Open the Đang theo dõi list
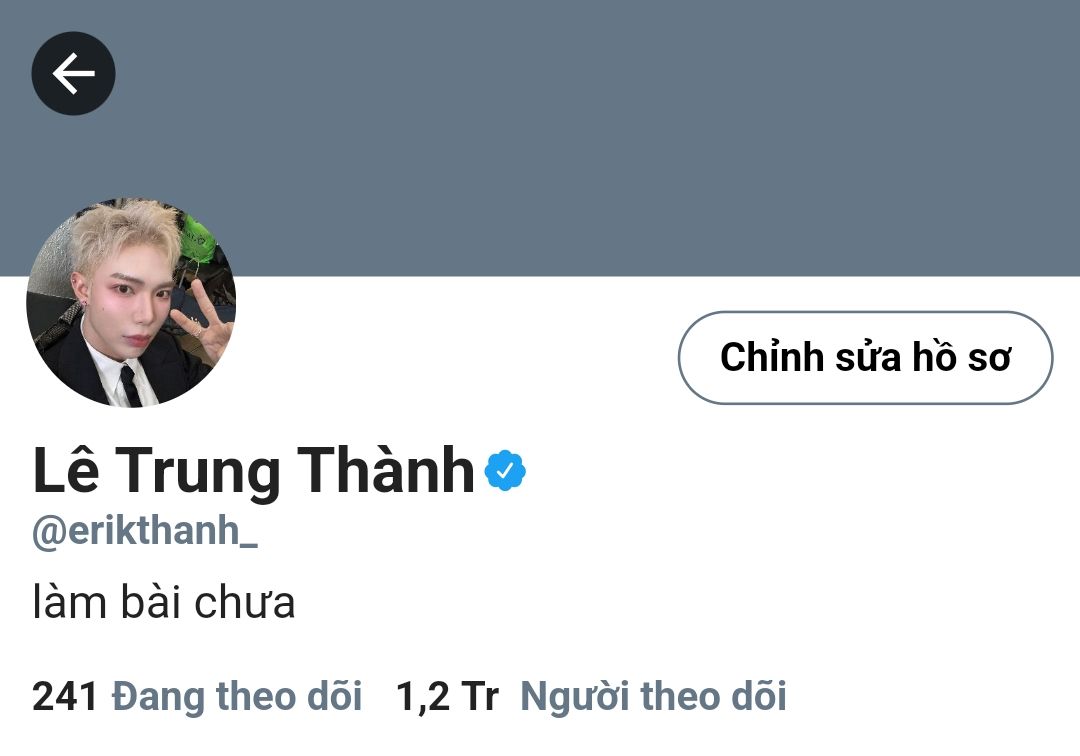 pyautogui.click(x=237, y=695)
